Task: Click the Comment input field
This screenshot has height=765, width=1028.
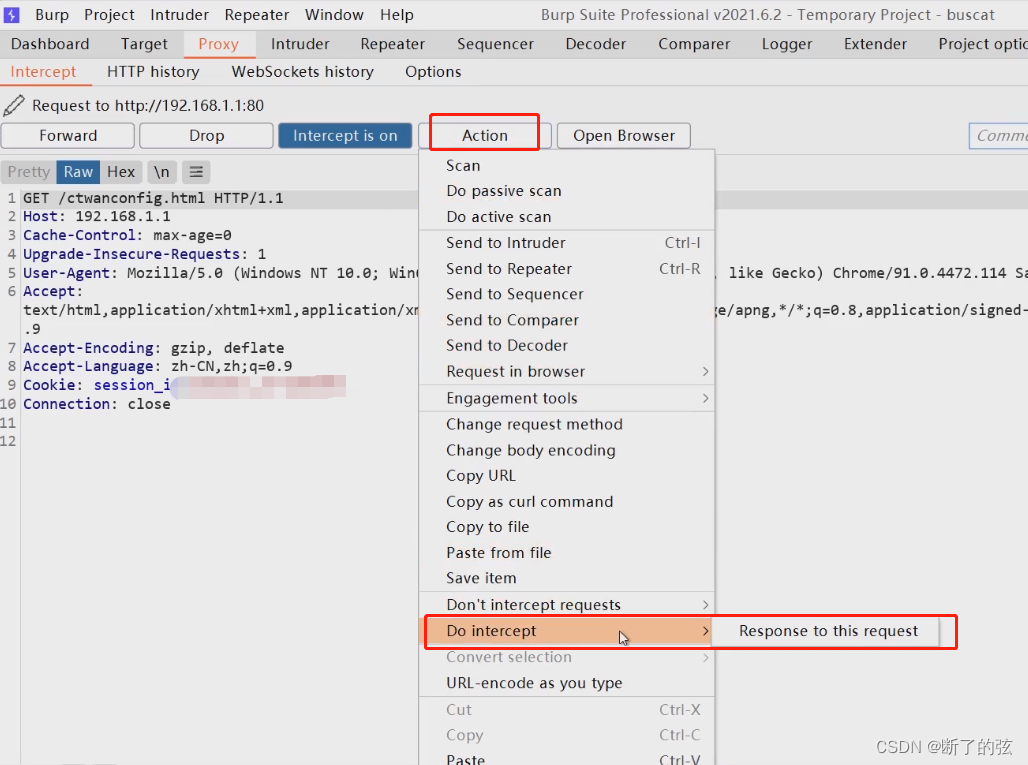Action: tap(998, 136)
